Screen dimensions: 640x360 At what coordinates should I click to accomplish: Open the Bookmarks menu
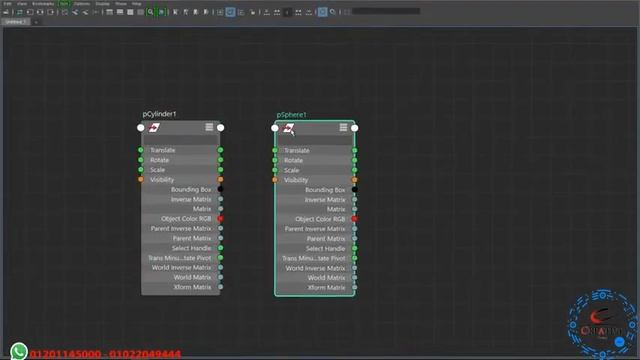click(43, 4)
